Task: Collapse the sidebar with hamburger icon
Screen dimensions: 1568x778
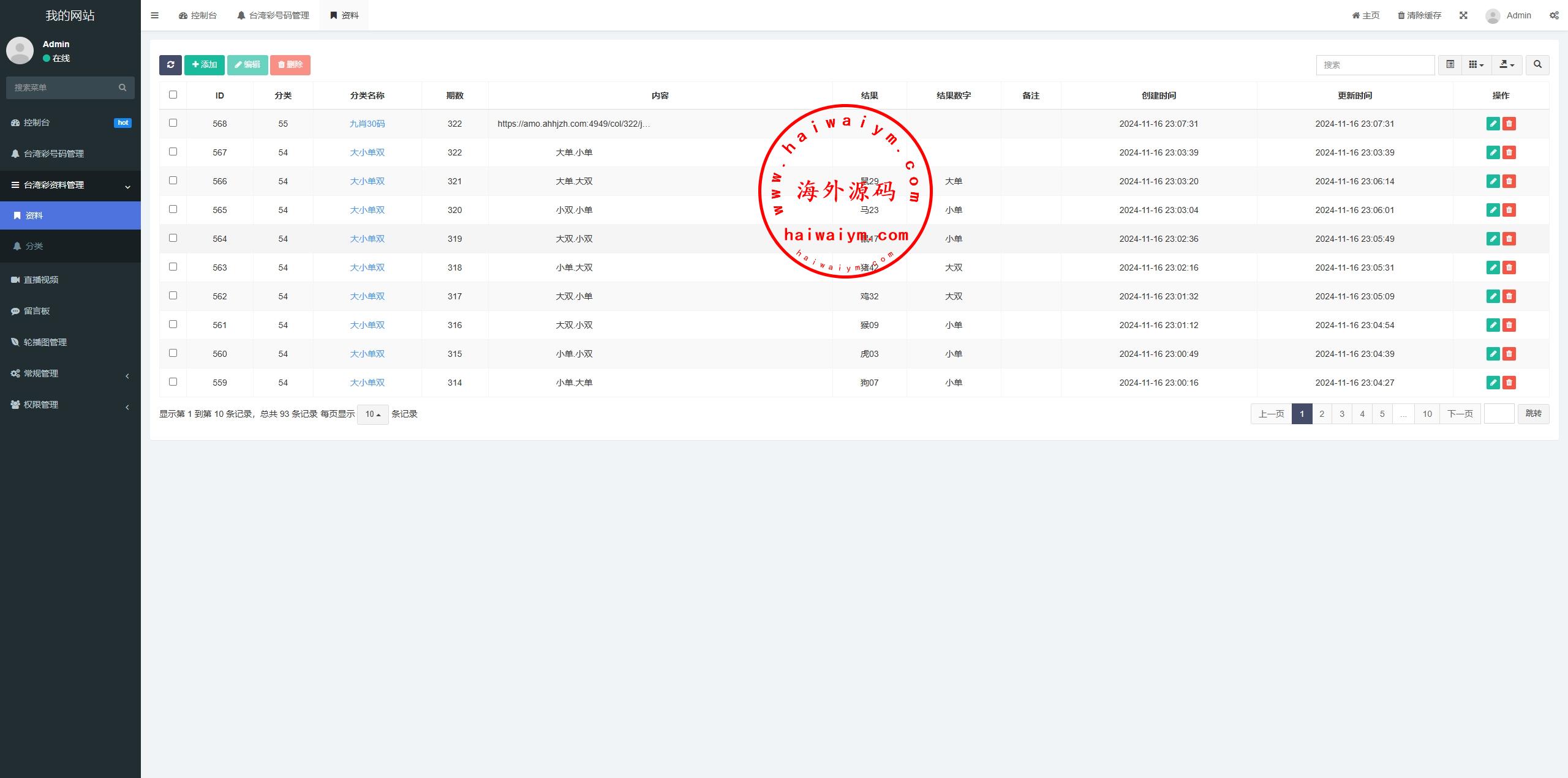Action: 154,15
